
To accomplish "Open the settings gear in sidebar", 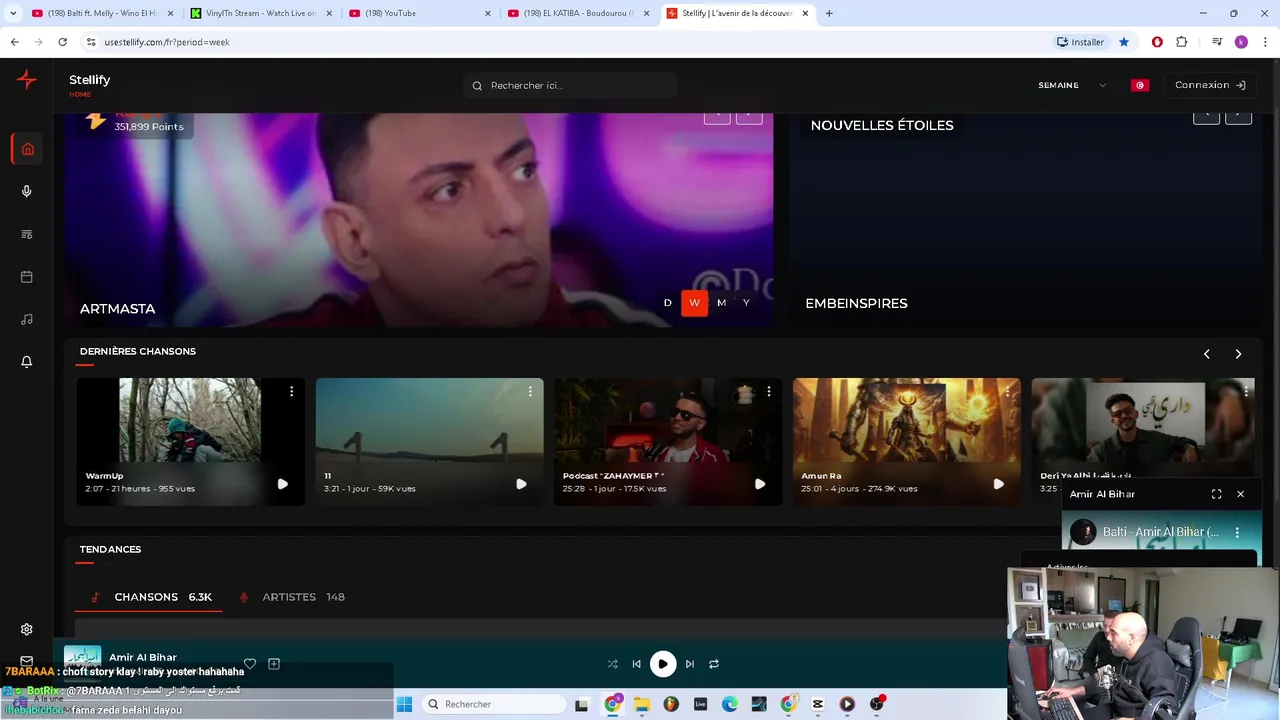I will click(x=27, y=629).
